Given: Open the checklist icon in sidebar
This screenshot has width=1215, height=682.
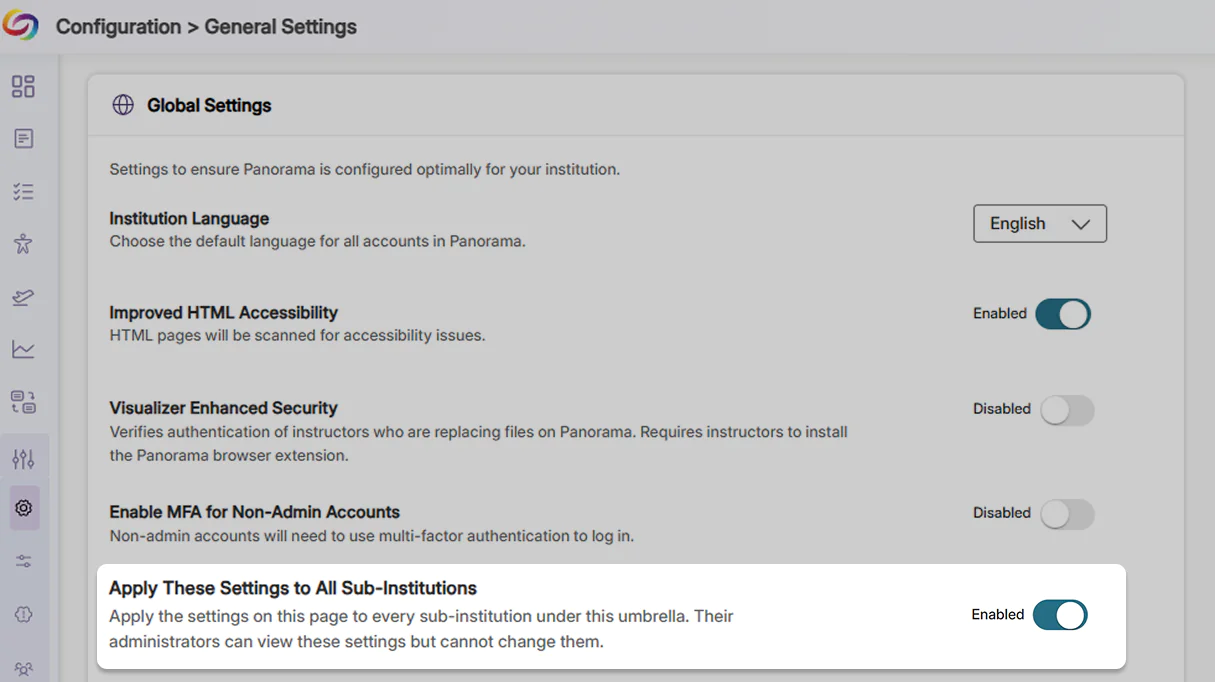Looking at the screenshot, I should [x=23, y=191].
